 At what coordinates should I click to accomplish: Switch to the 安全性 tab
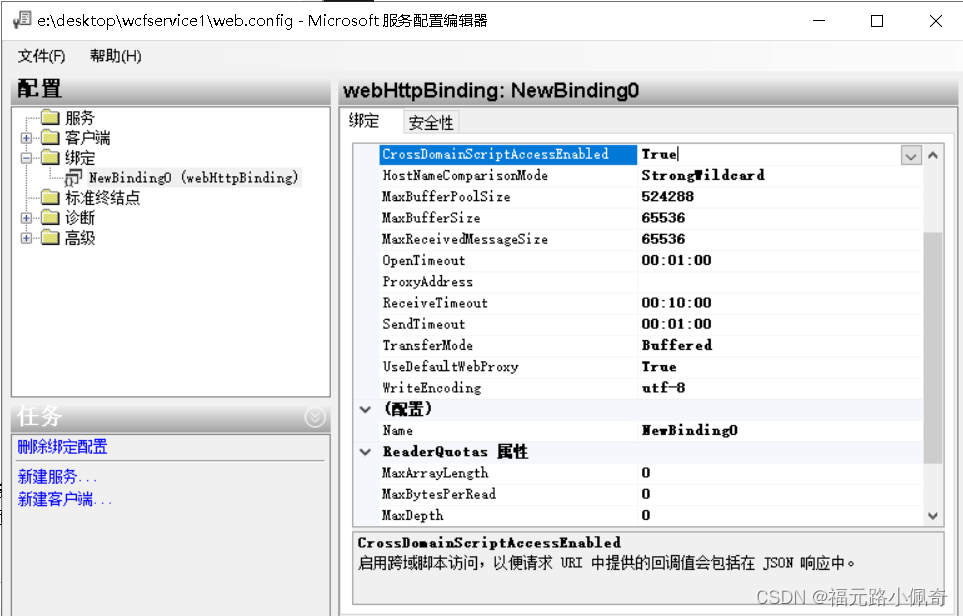tap(431, 122)
